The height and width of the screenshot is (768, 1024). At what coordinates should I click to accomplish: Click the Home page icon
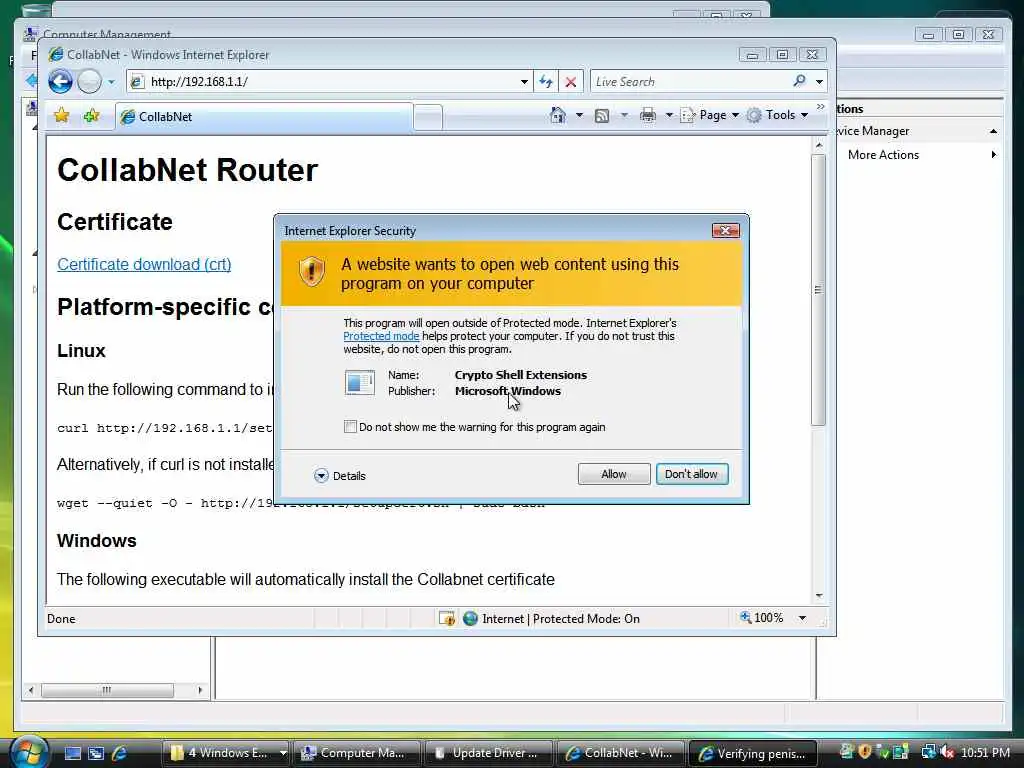(x=558, y=116)
